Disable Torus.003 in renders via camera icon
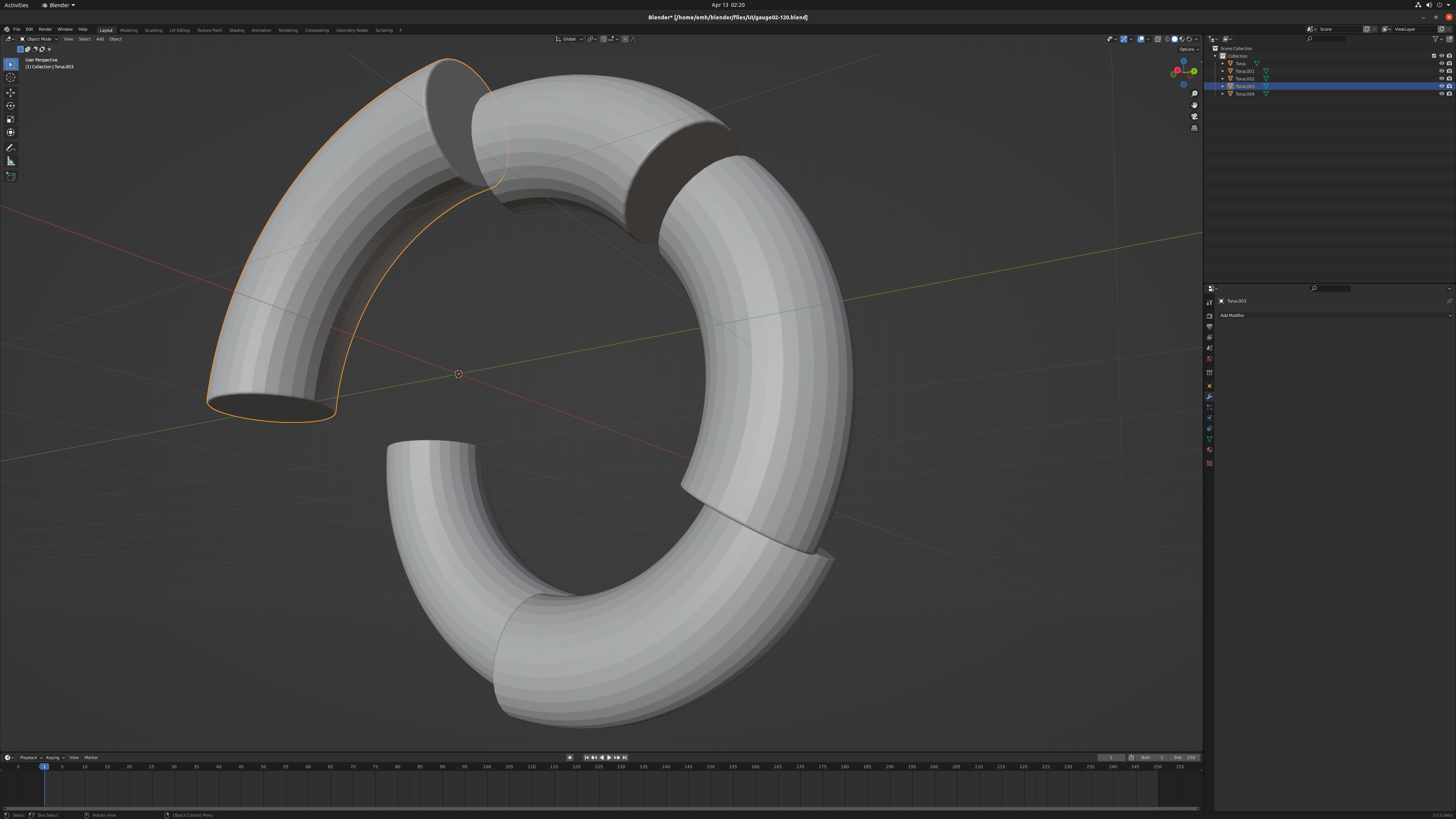Viewport: 1456px width, 819px height. (1449, 86)
